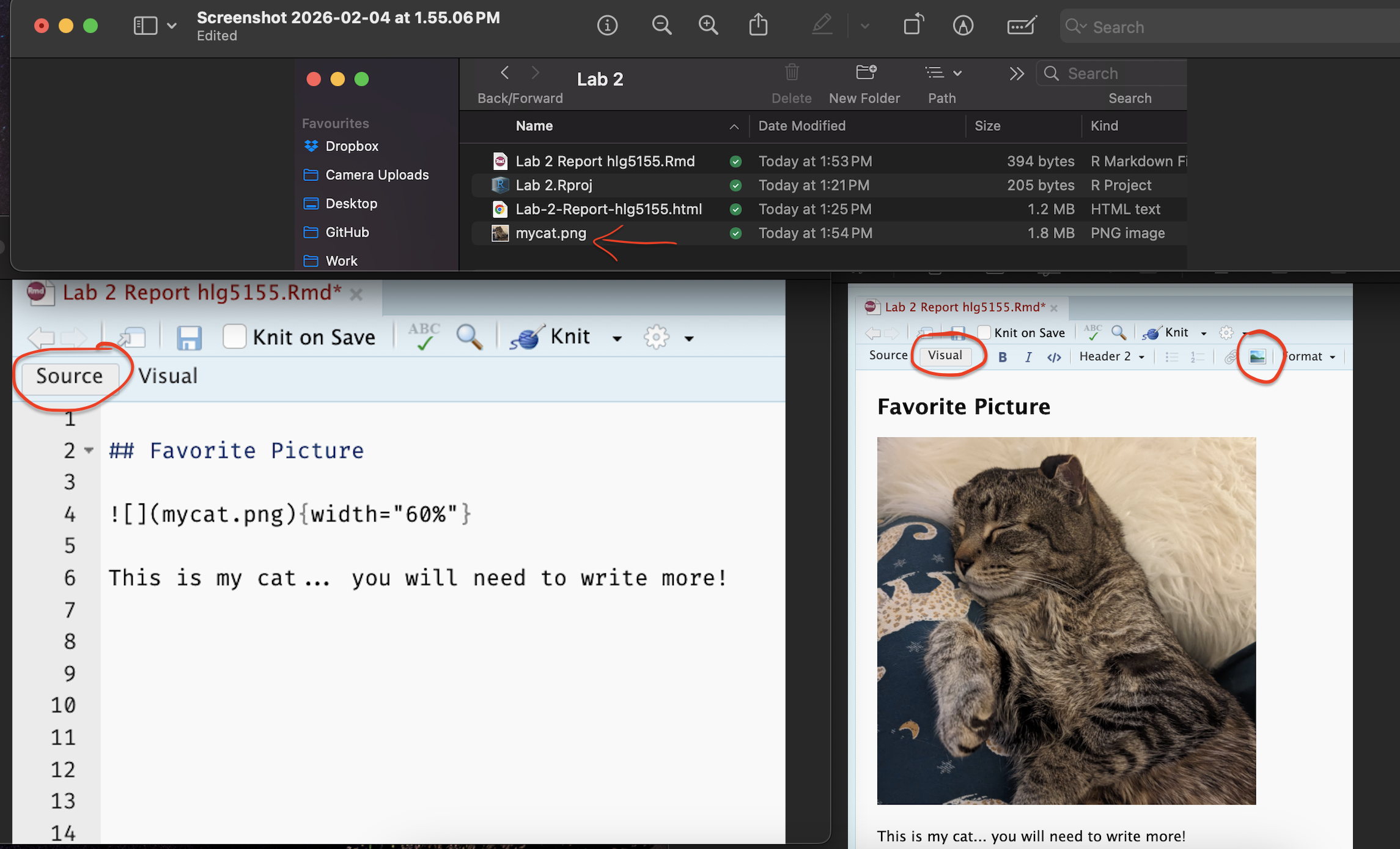
Task: Click the large magnifier find/replace icon
Action: pos(469,336)
